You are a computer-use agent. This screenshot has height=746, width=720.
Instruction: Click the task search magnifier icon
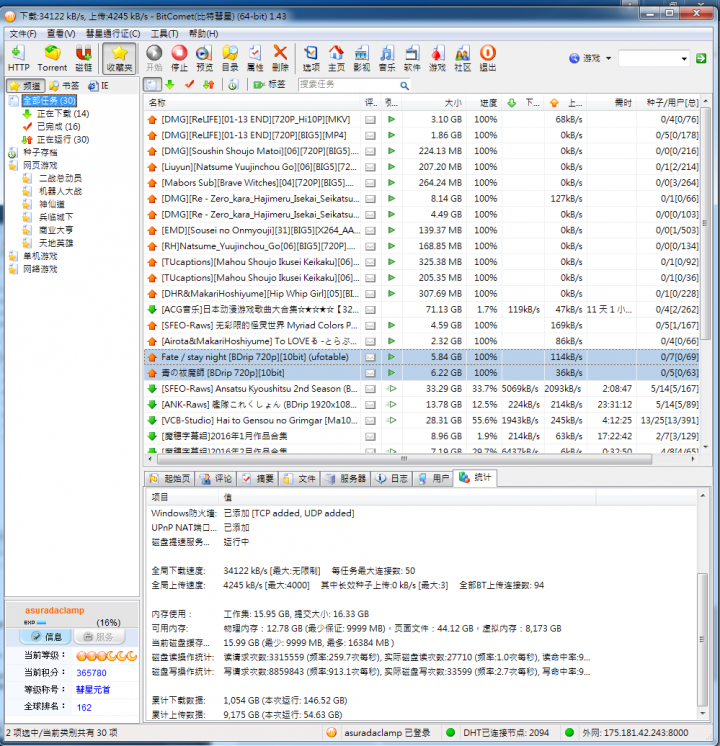[404, 85]
